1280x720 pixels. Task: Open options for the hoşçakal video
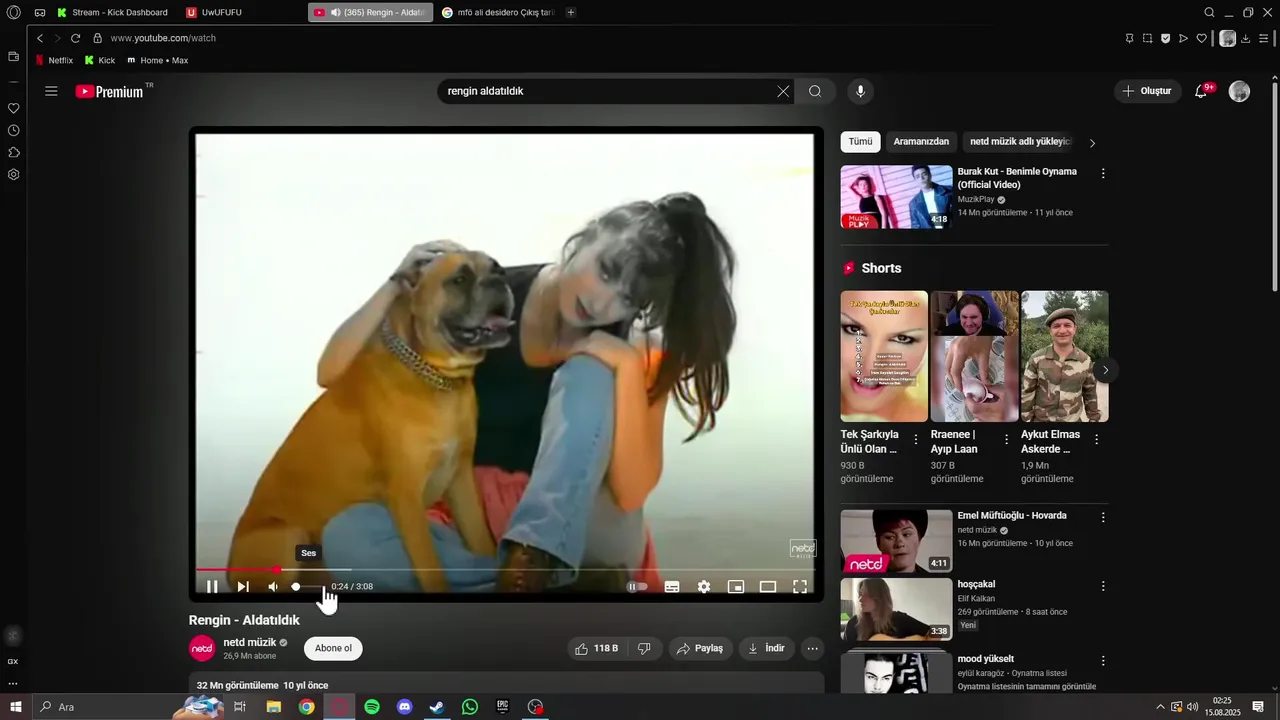pyautogui.click(x=1103, y=586)
